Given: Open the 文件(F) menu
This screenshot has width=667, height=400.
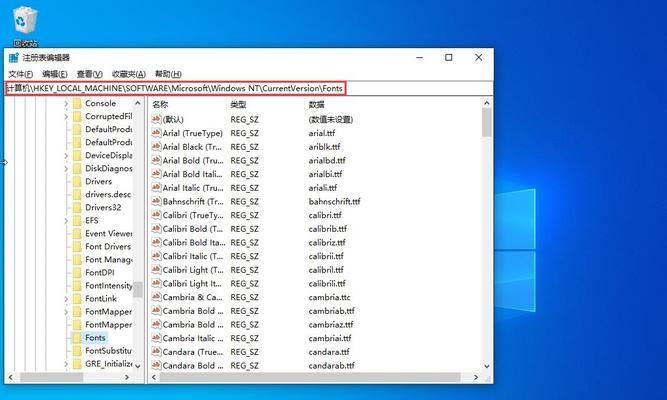Looking at the screenshot, I should [x=20, y=74].
